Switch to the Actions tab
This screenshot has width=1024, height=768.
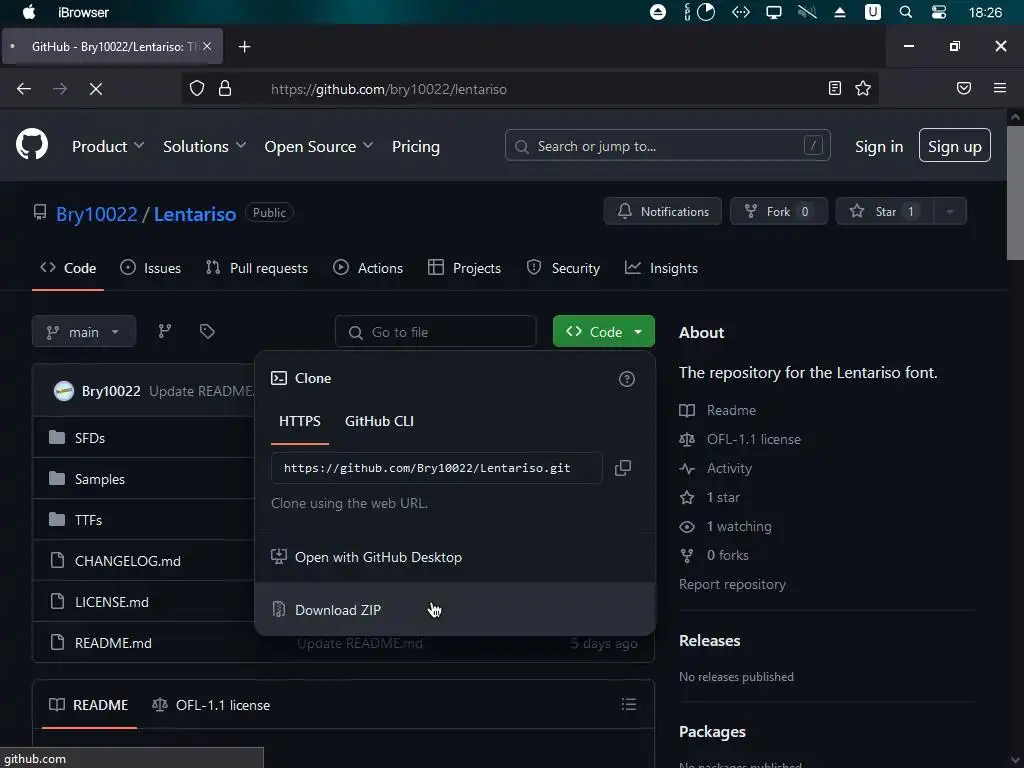(x=368, y=268)
